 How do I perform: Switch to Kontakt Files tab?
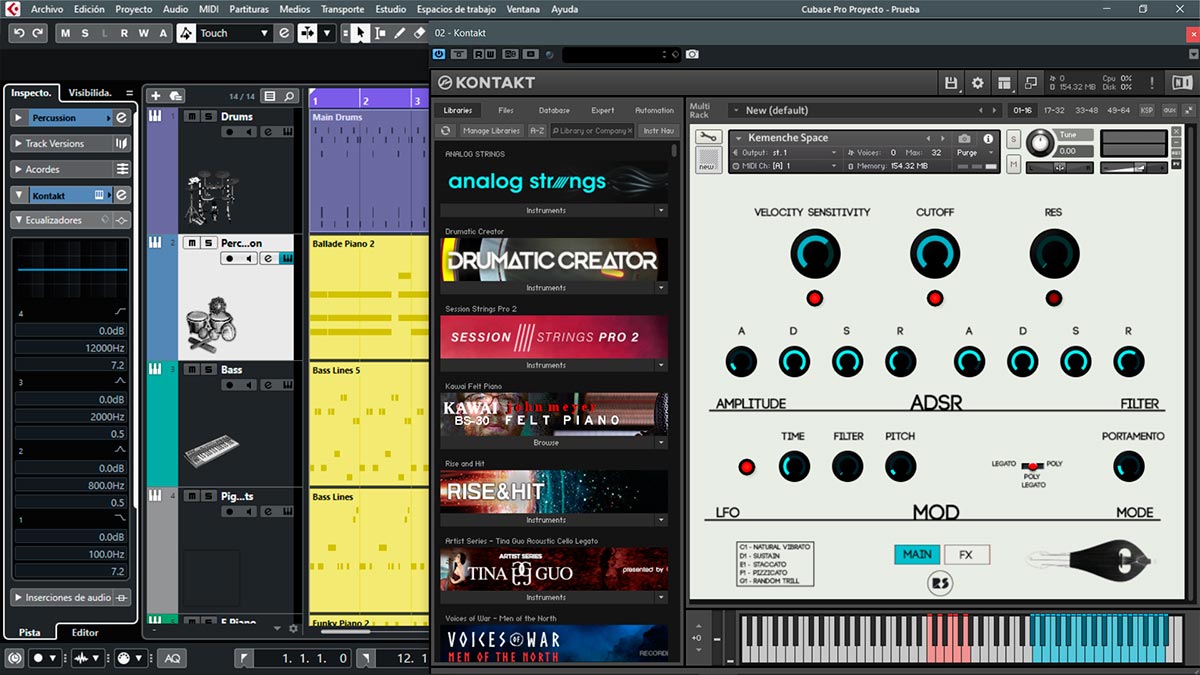coord(506,110)
